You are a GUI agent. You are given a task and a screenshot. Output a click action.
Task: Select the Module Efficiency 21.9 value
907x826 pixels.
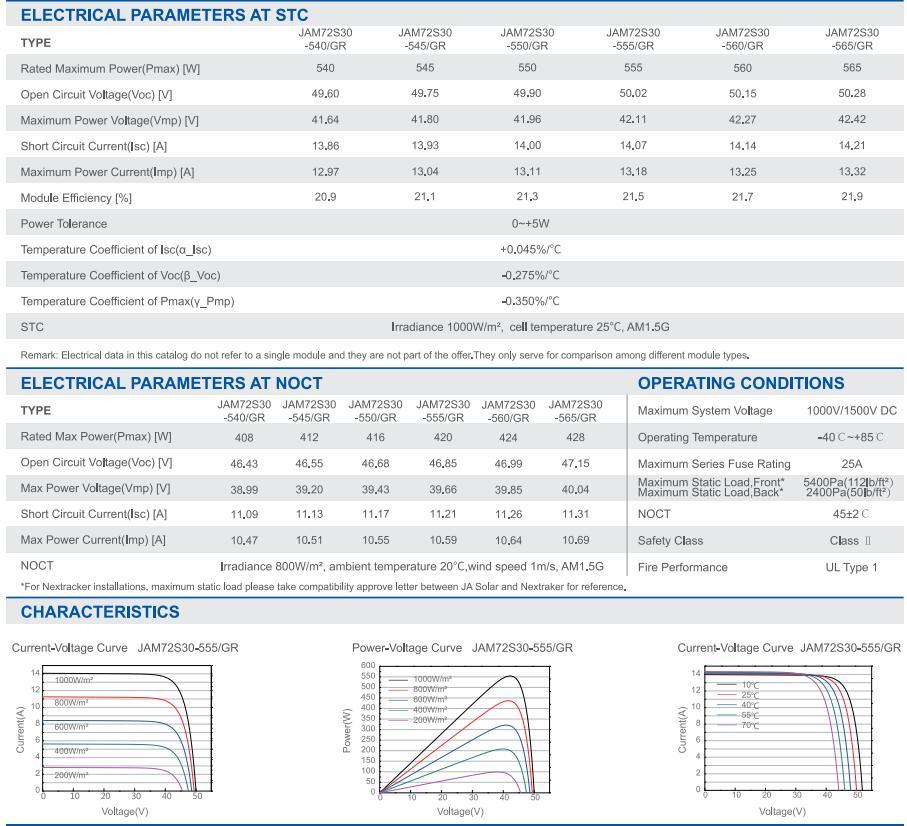click(x=851, y=197)
